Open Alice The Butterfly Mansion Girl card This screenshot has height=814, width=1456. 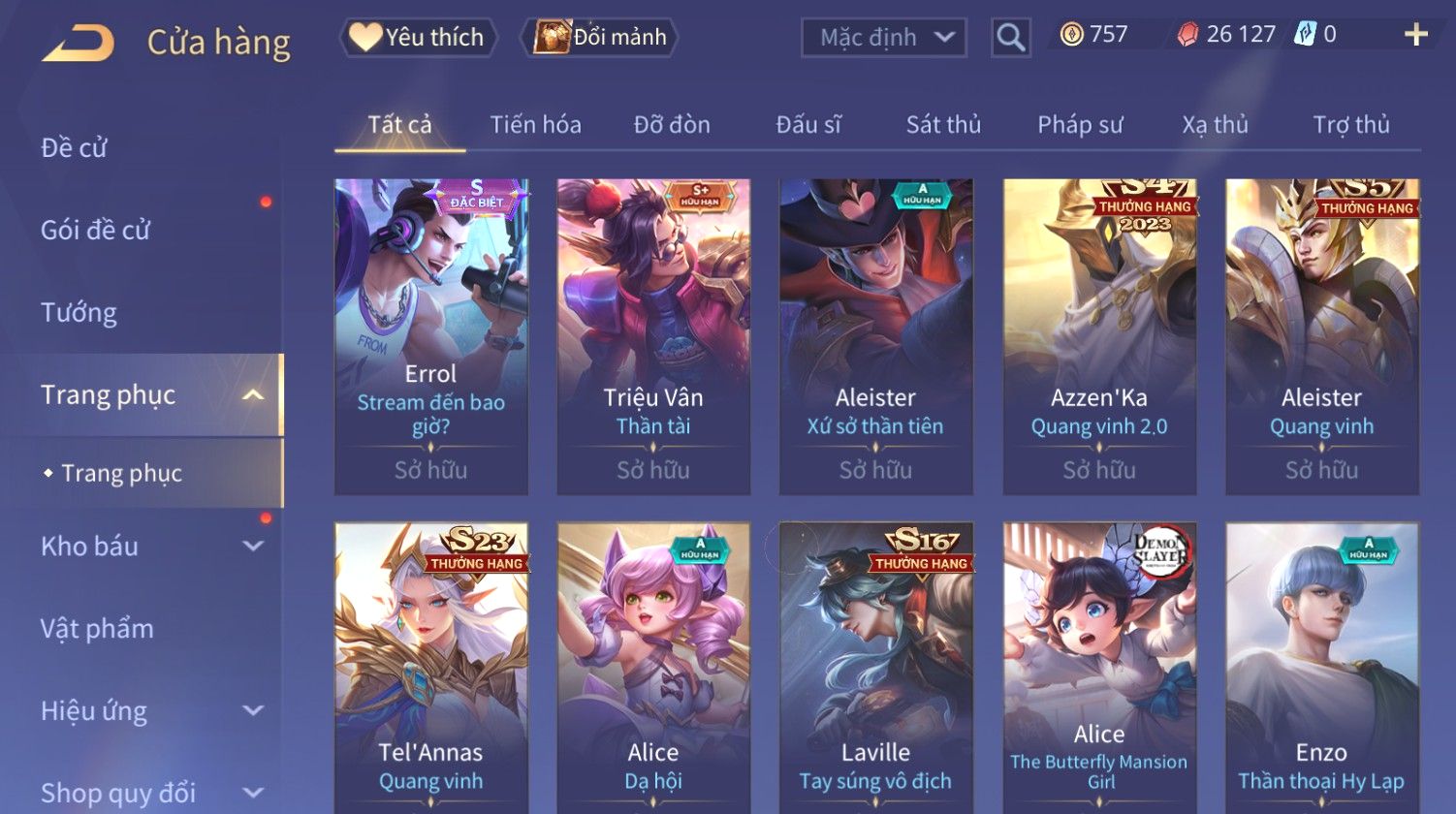[1099, 668]
